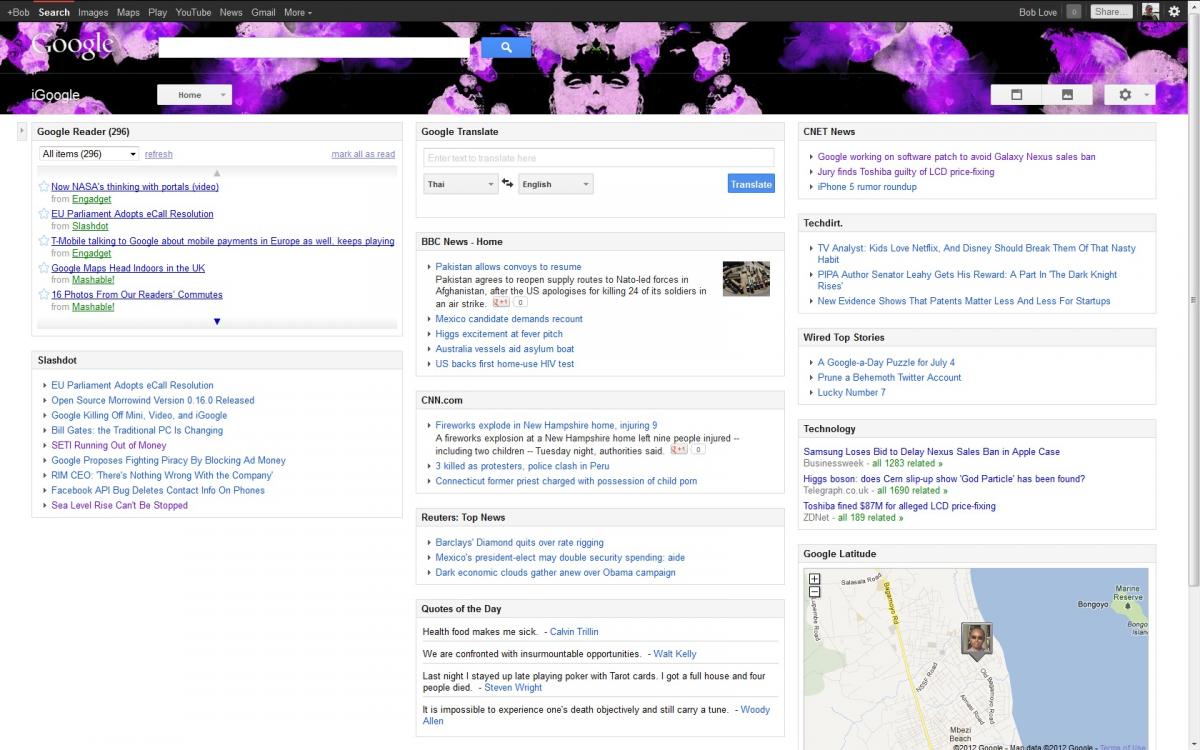Open 'Mexico candidate demands recount' link

(509, 319)
